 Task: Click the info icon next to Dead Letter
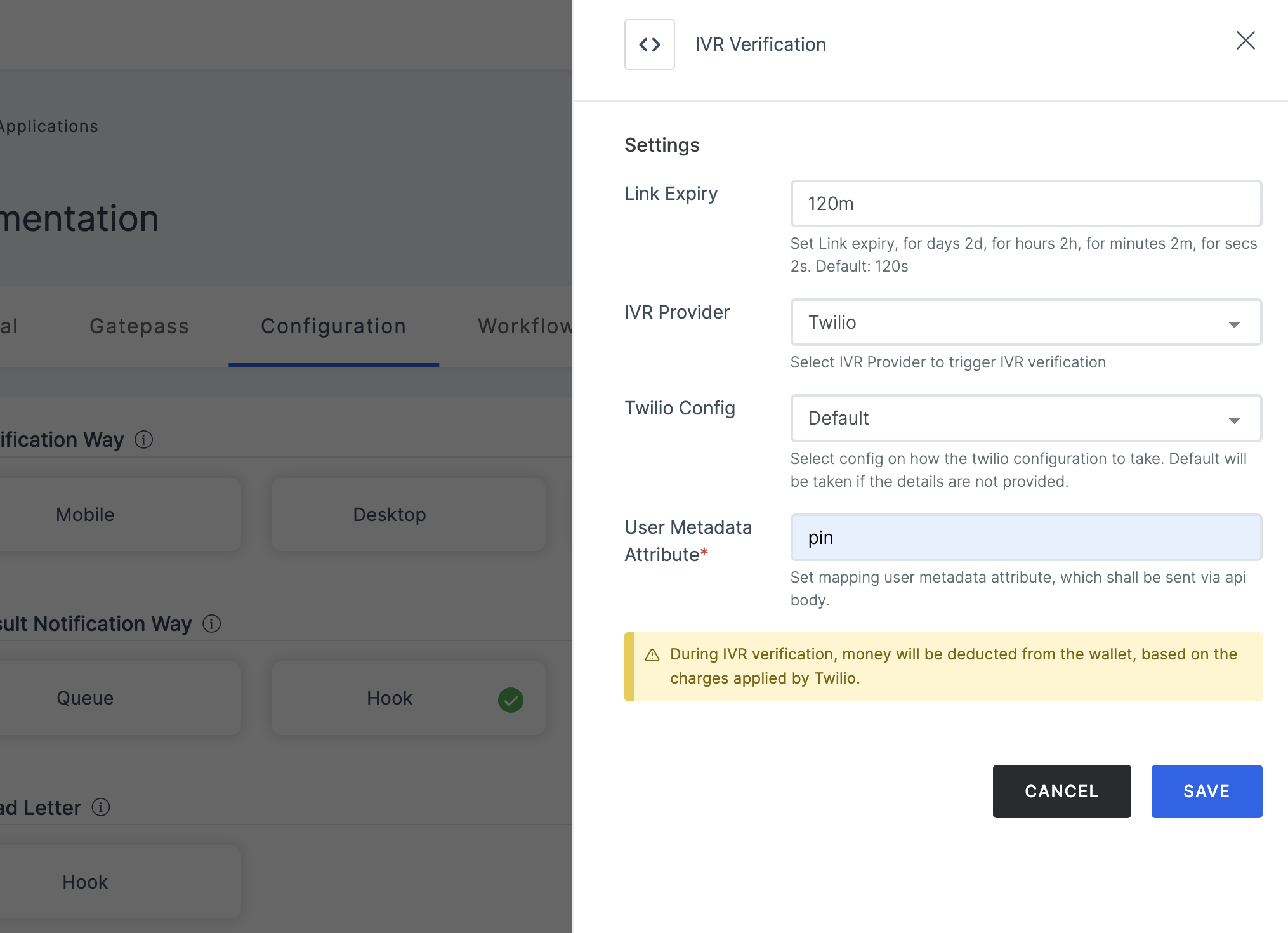tap(101, 807)
